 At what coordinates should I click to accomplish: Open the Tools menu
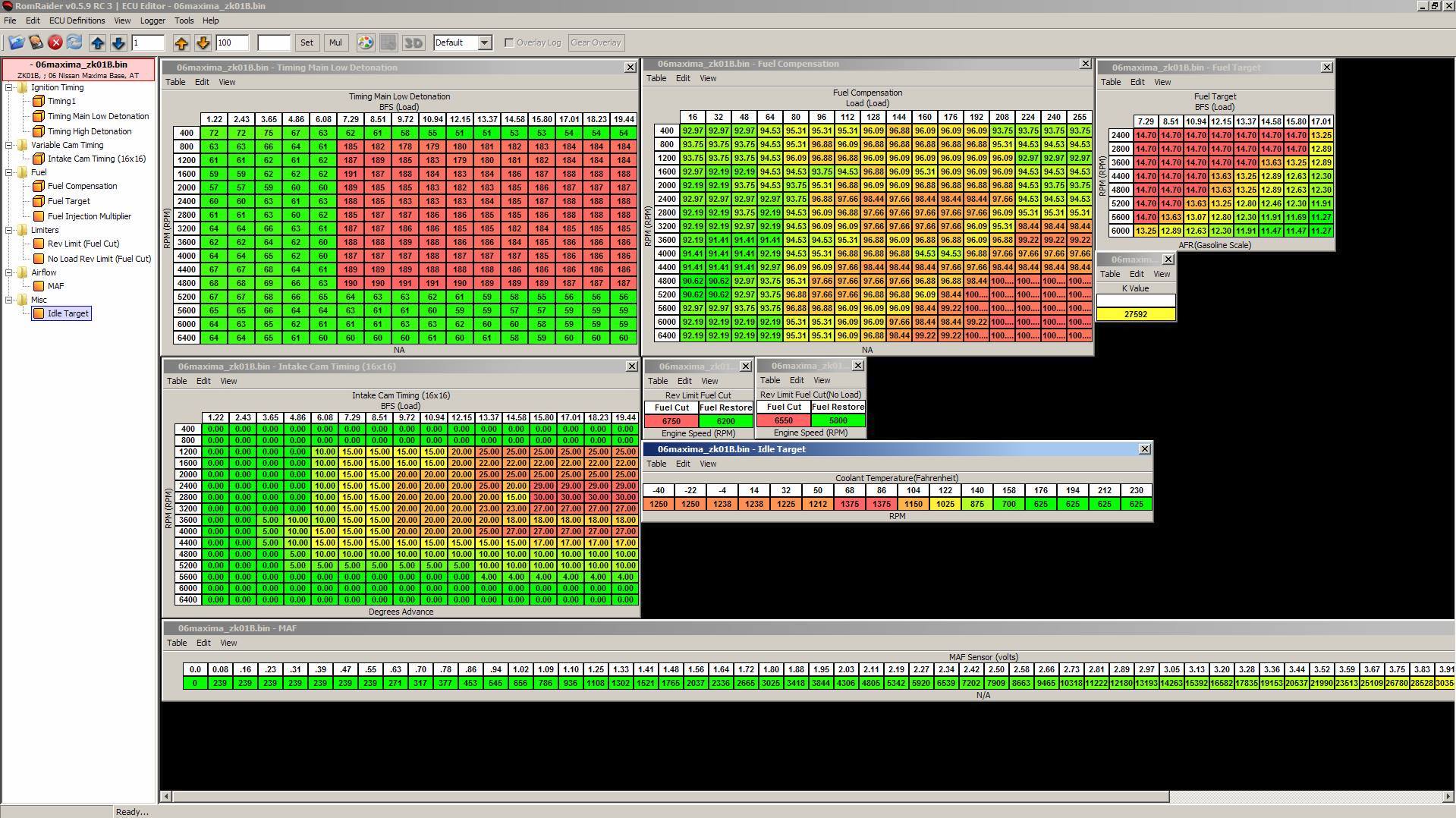(184, 20)
